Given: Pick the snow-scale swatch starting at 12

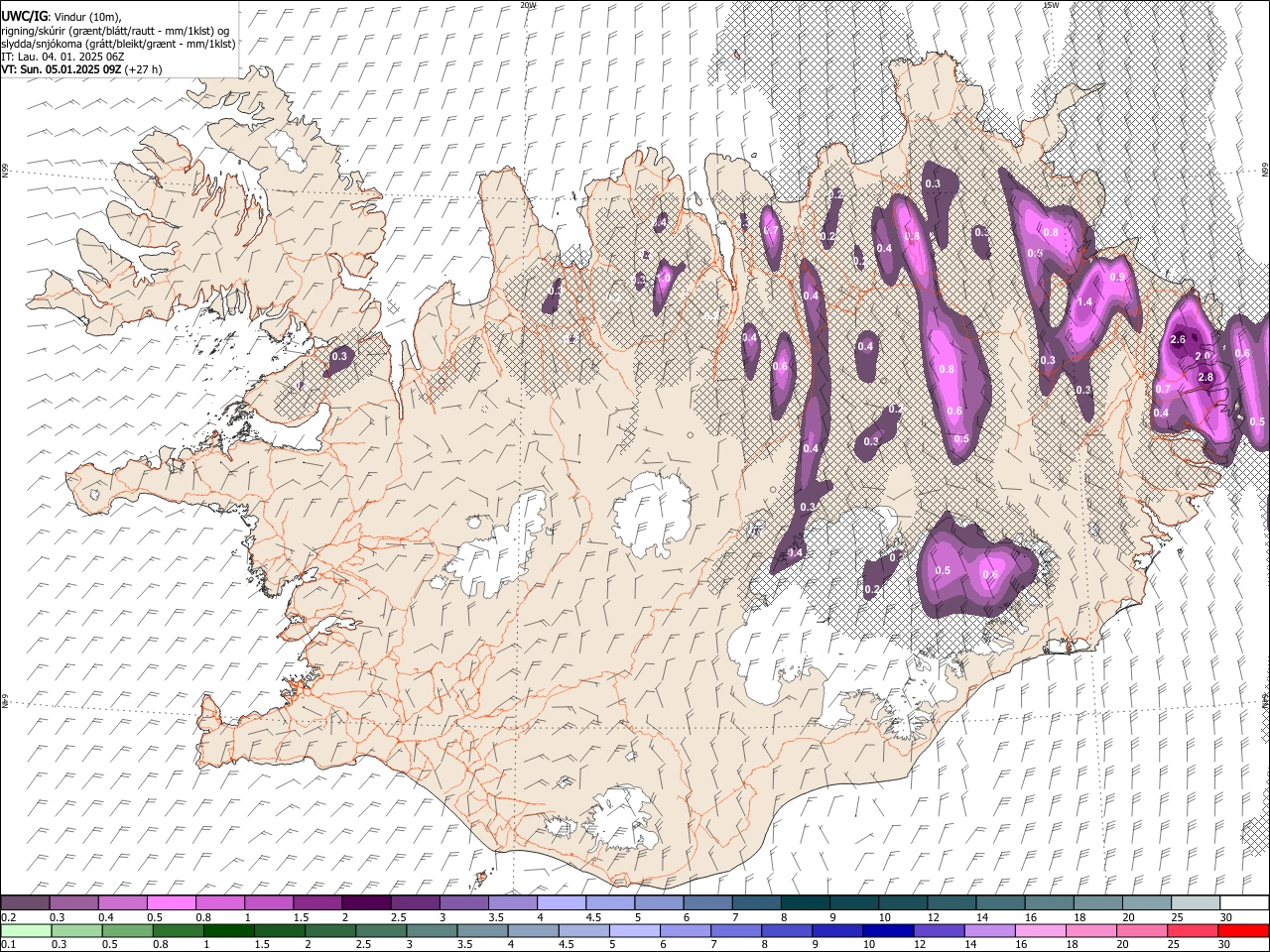Looking at the screenshot, I should pos(951,902).
